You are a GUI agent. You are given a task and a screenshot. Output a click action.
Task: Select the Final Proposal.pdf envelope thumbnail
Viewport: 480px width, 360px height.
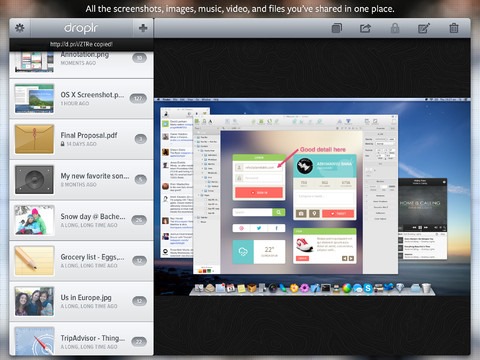point(34,139)
